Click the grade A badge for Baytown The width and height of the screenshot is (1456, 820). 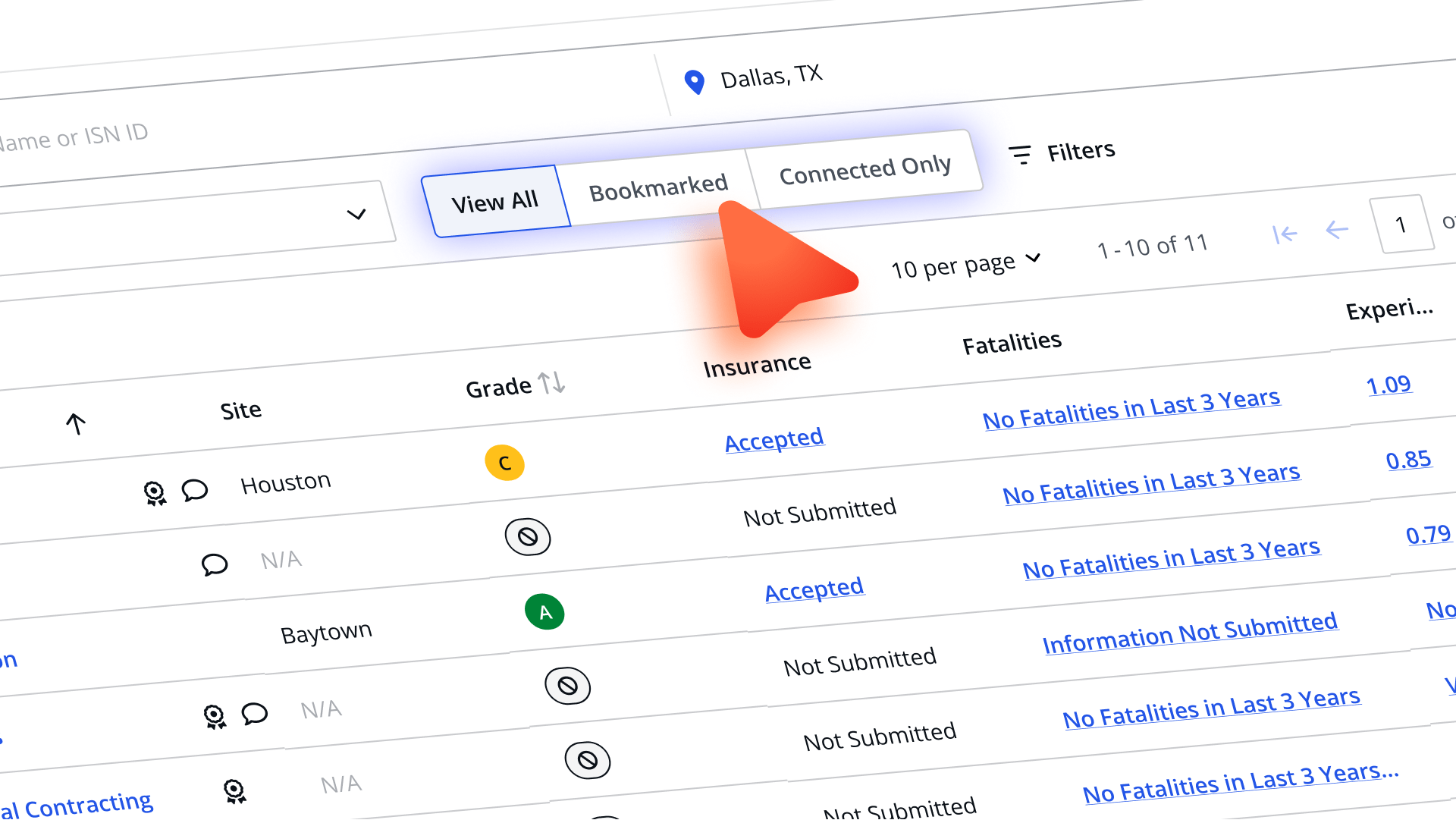544,612
